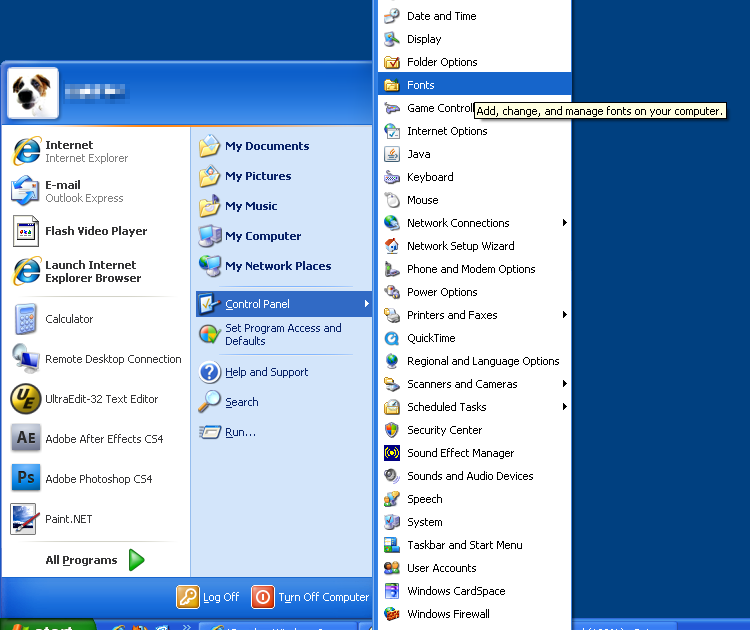Expand Control Panel submenu arrow
The width and height of the screenshot is (750, 630).
pos(366,304)
